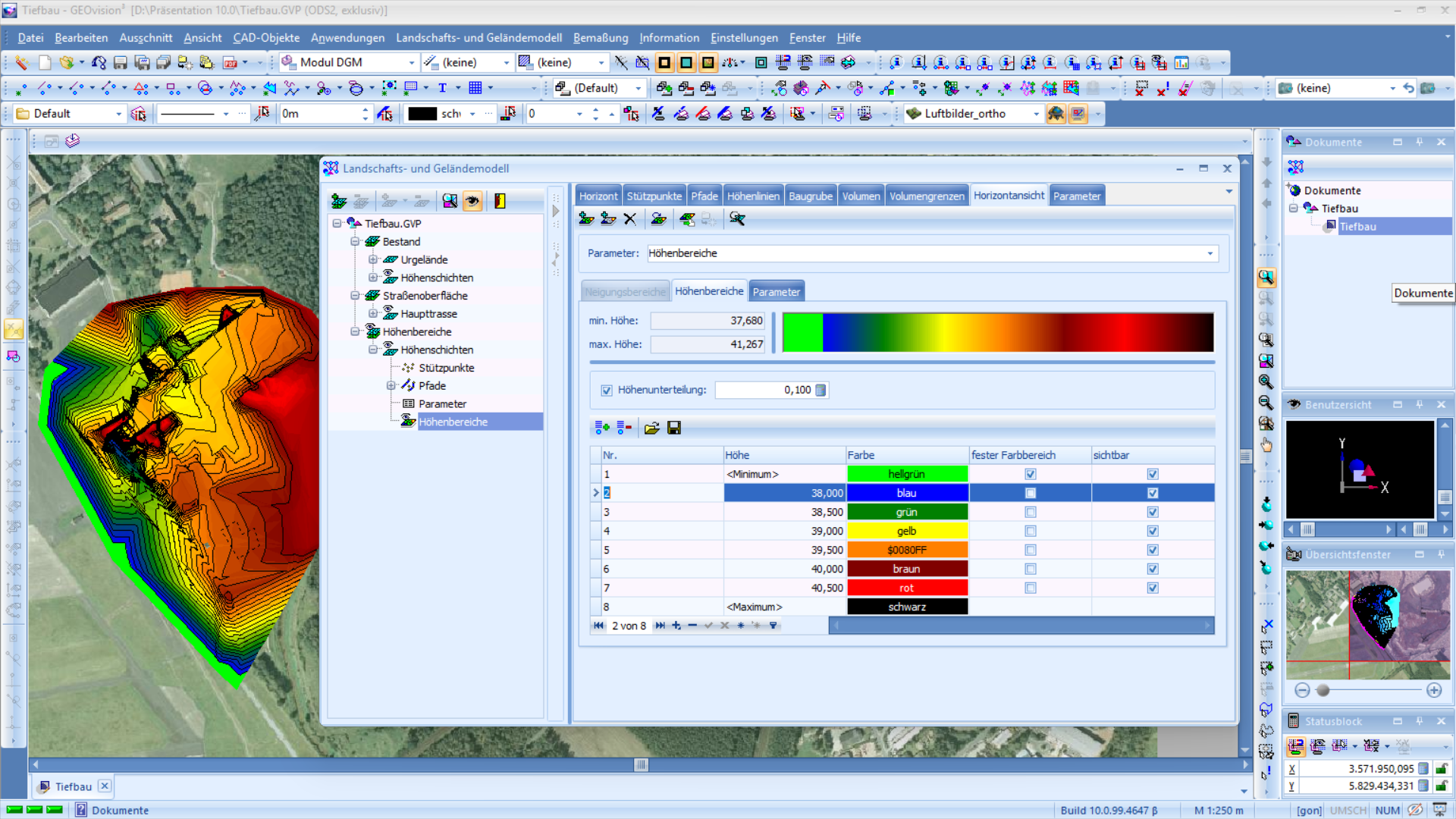Viewport: 1456px width, 819px height.
Task: Click the save color table floppy icon
Action: (673, 428)
